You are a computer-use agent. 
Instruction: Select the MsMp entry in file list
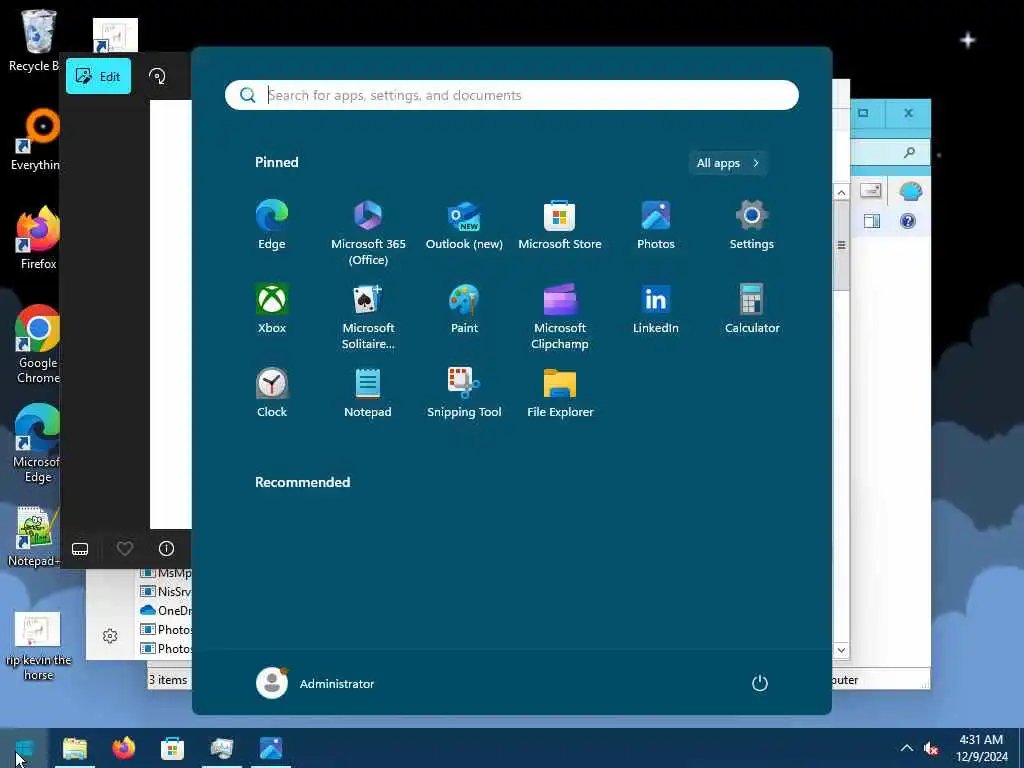(x=166, y=573)
